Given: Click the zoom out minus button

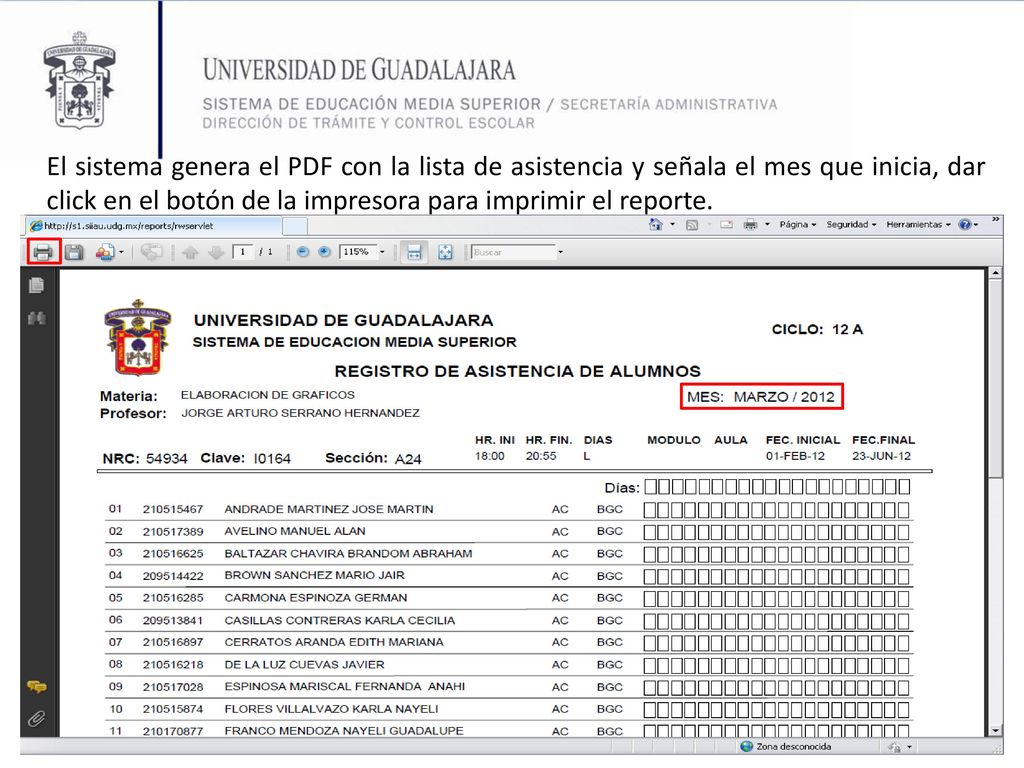Looking at the screenshot, I should (302, 251).
